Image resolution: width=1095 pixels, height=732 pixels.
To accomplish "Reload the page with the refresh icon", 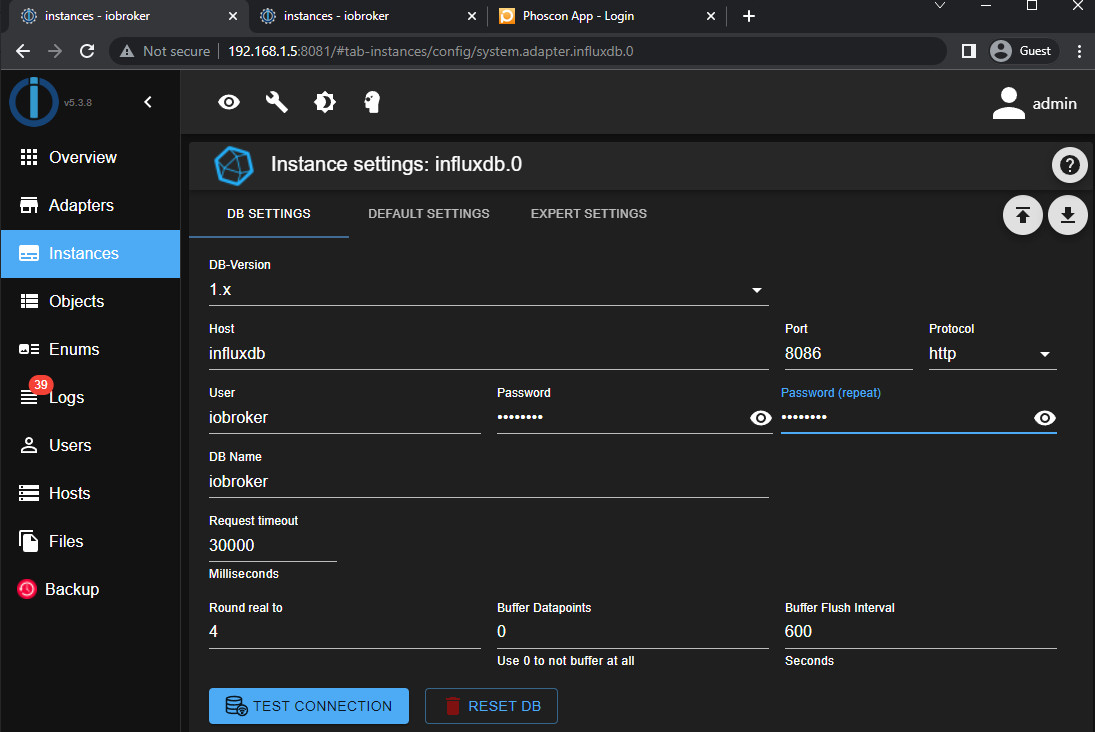I will [87, 51].
